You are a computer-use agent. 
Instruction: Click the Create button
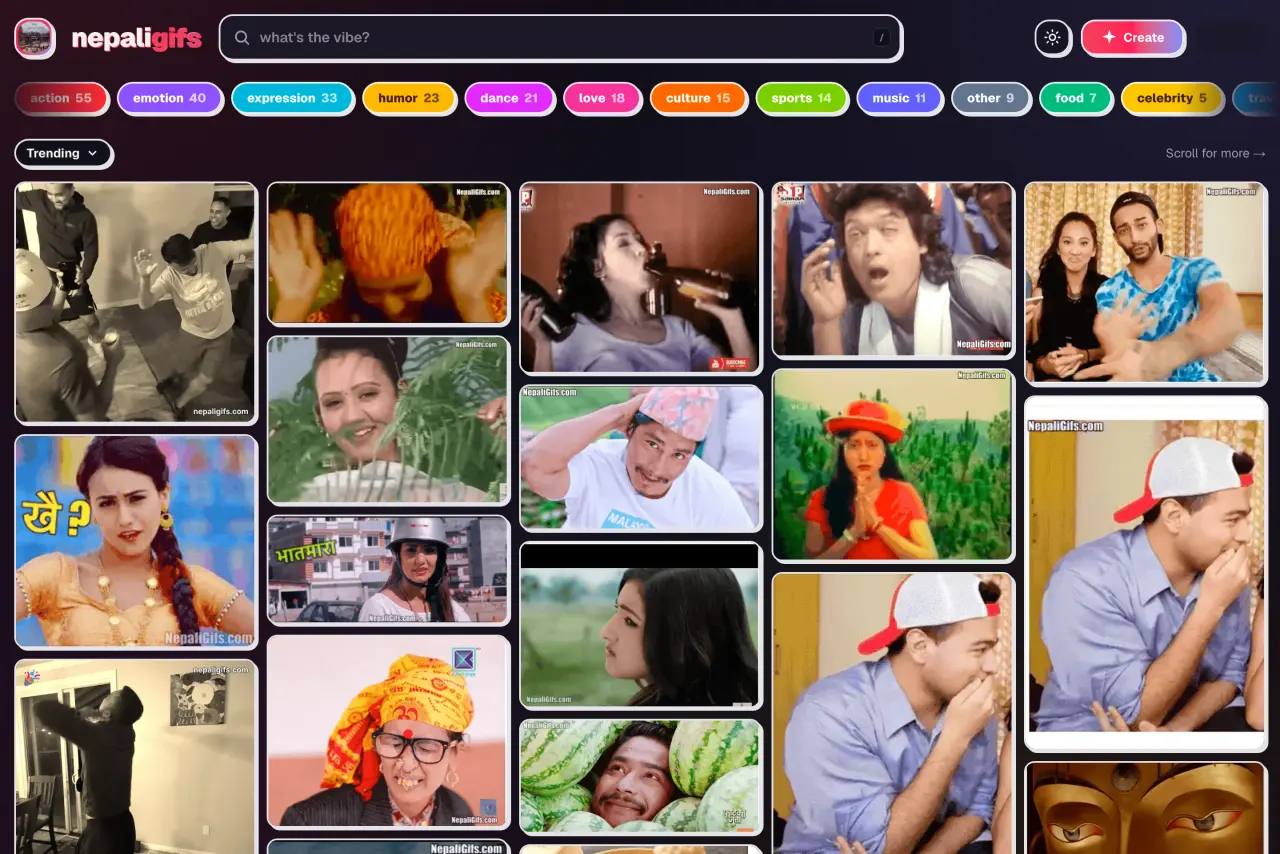pyautogui.click(x=1133, y=38)
